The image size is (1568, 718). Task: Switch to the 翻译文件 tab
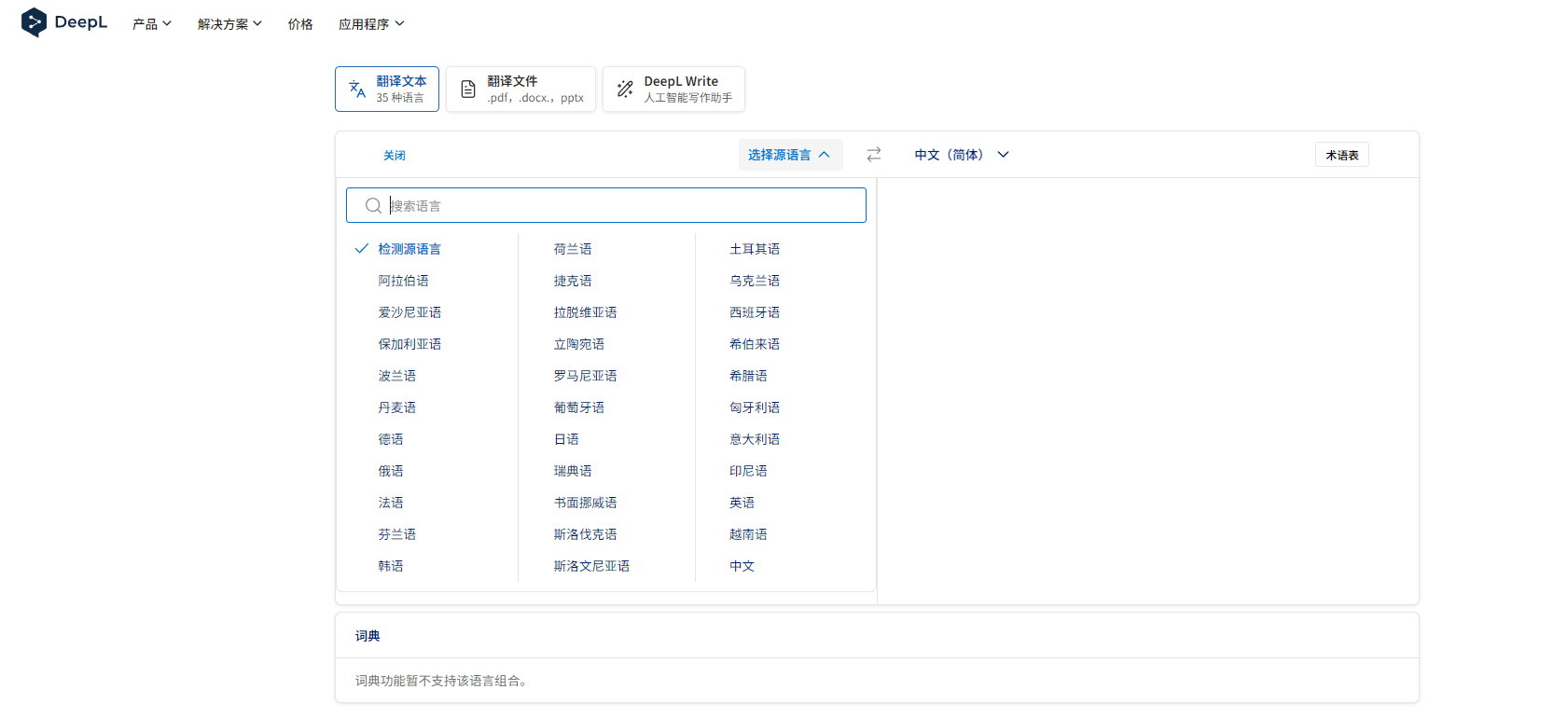[520, 89]
